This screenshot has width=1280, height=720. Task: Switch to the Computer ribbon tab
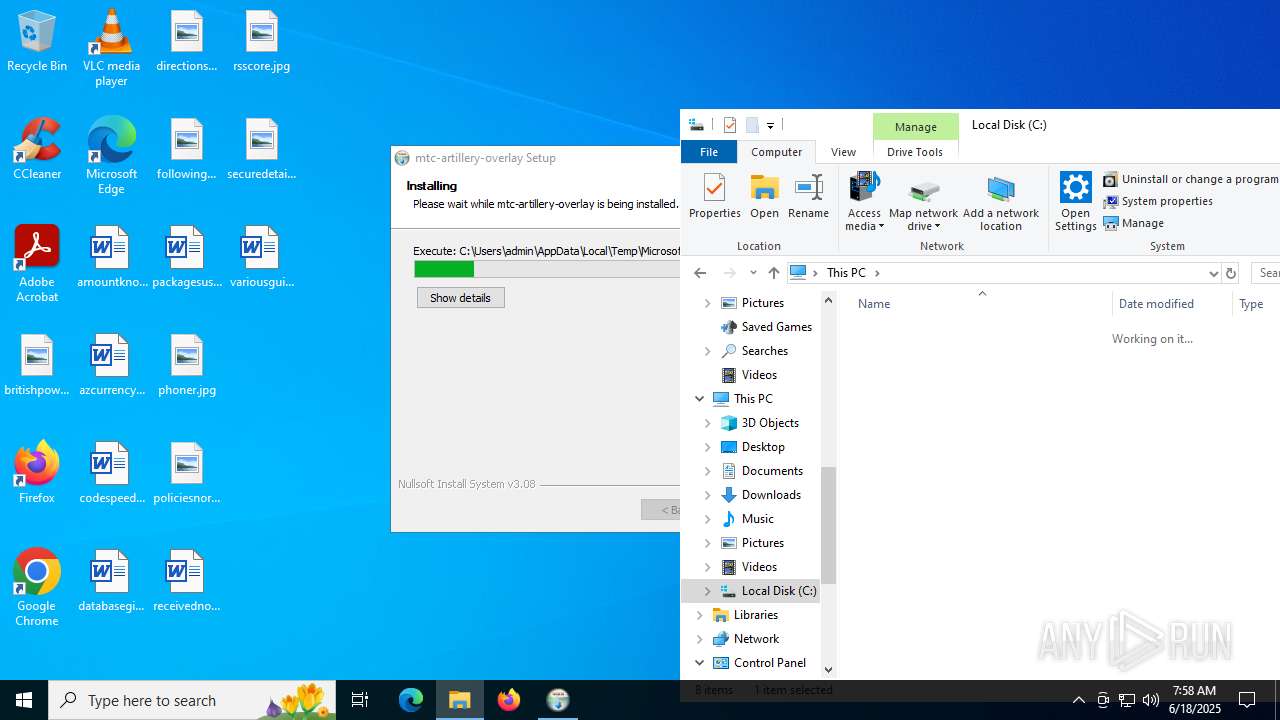click(x=776, y=152)
